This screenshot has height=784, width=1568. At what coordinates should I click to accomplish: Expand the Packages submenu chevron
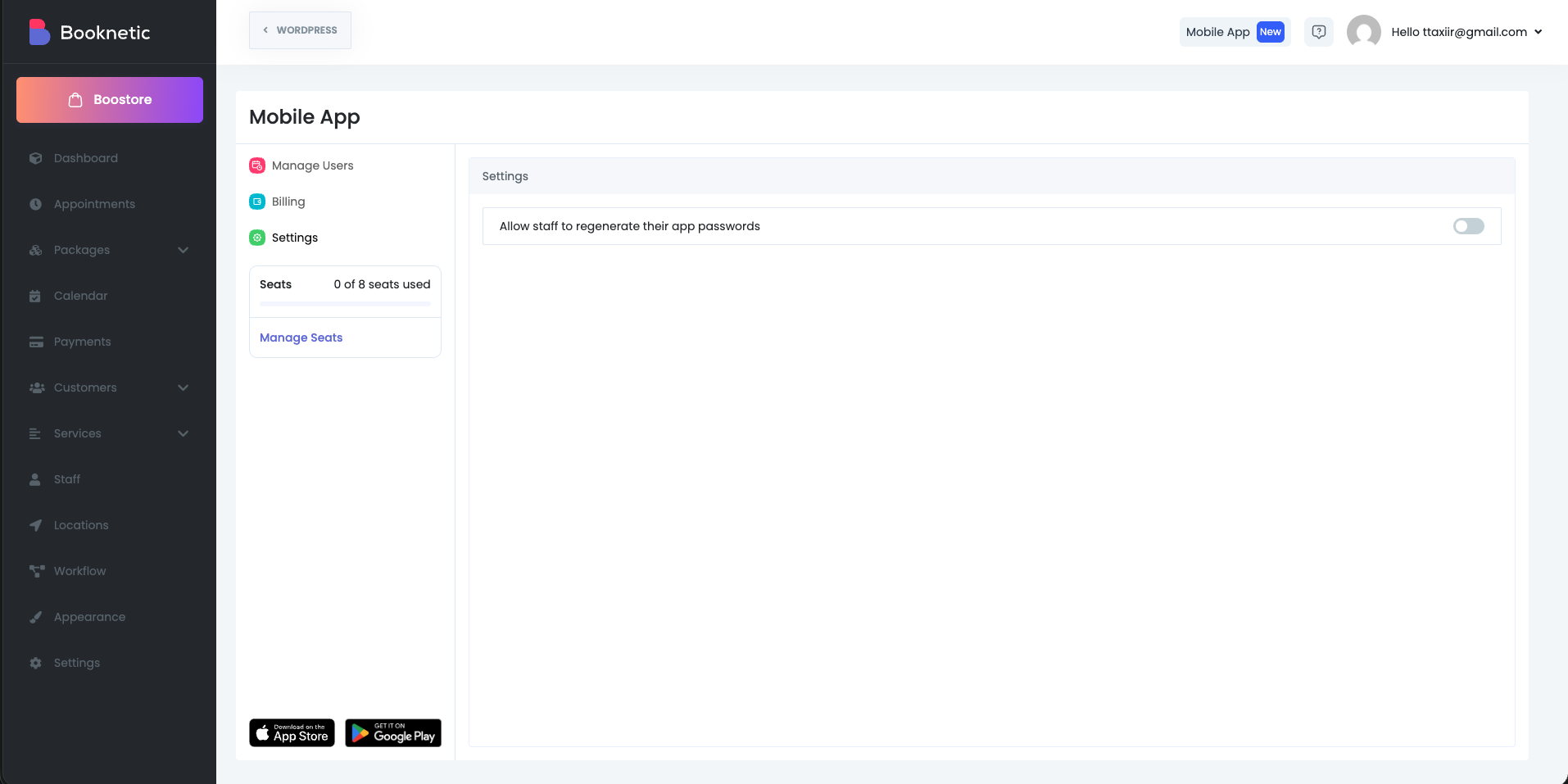point(183,250)
